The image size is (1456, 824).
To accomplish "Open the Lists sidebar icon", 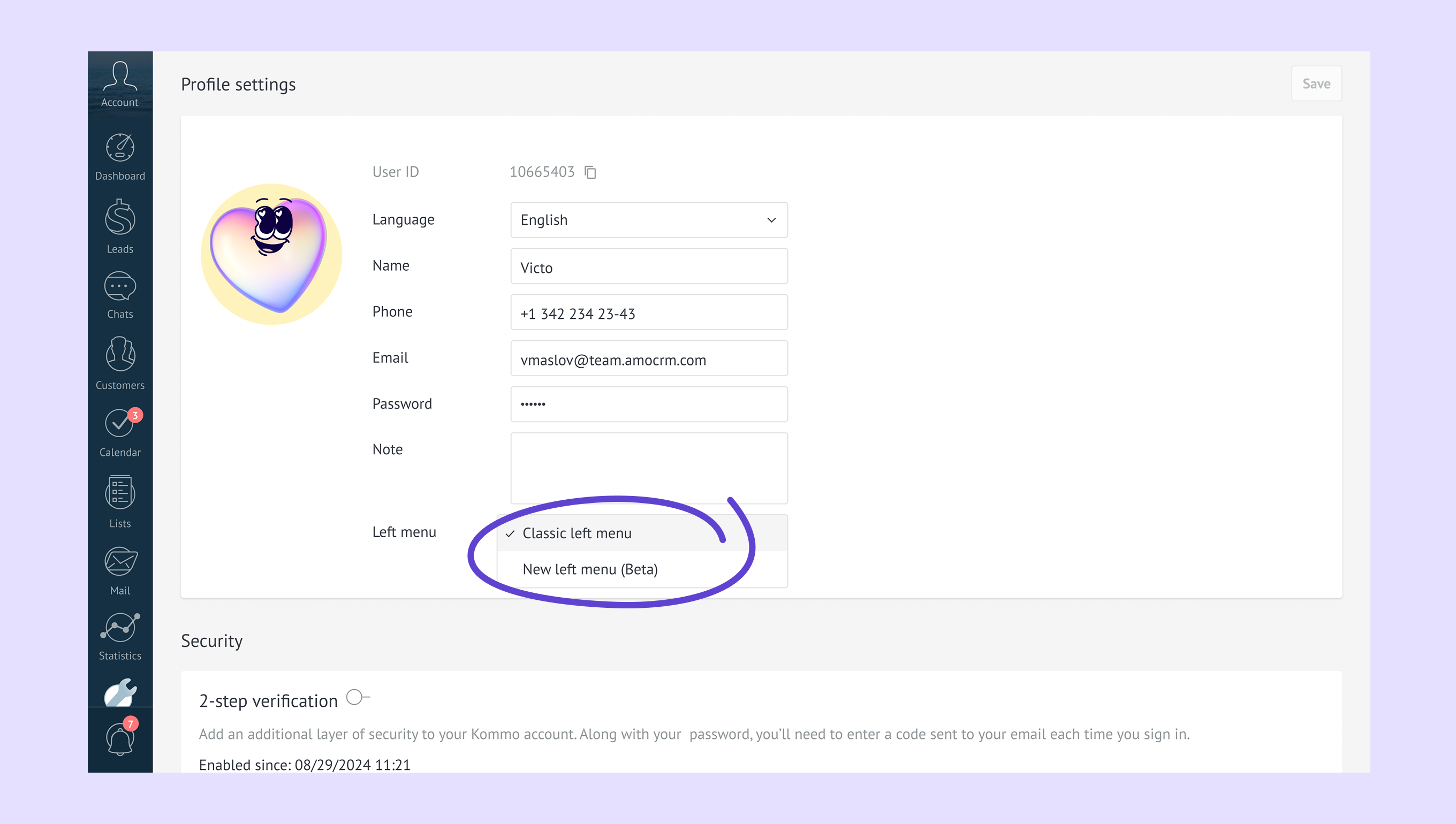I will (x=120, y=502).
